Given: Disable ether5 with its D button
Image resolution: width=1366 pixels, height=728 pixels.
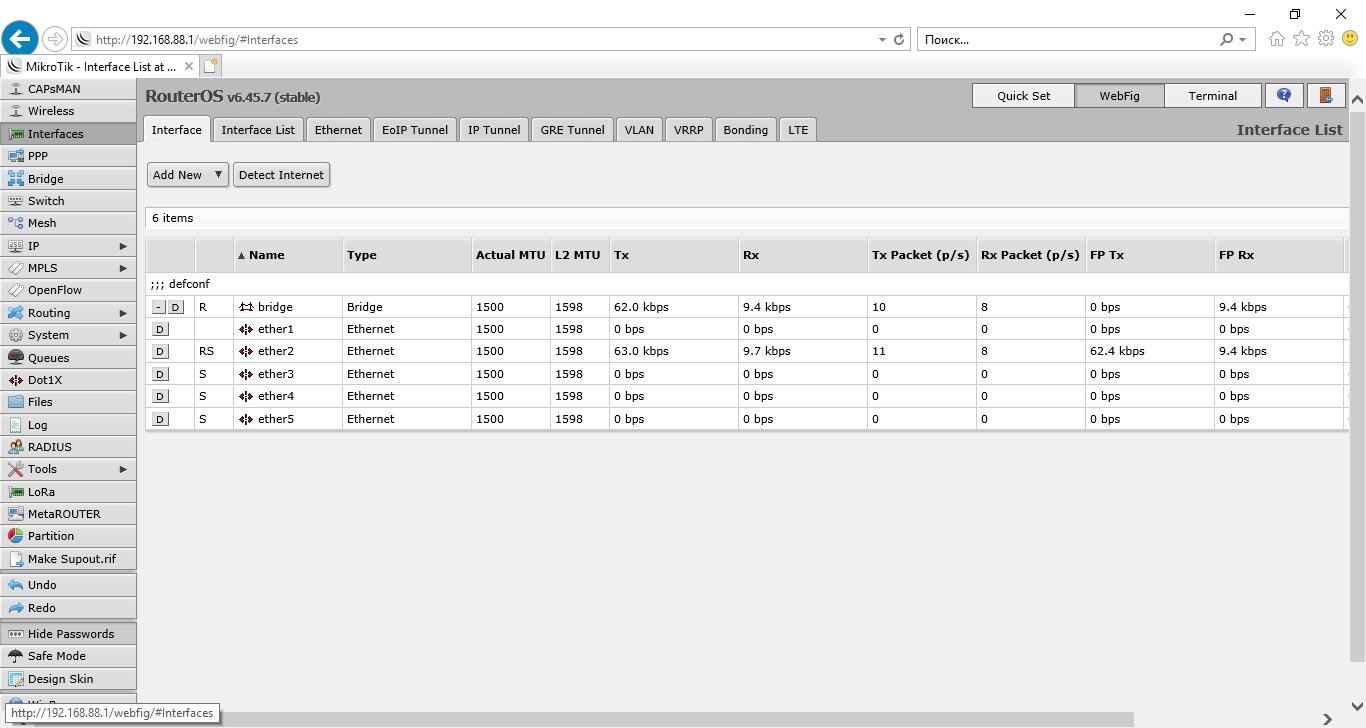Looking at the screenshot, I should (x=160, y=419).
